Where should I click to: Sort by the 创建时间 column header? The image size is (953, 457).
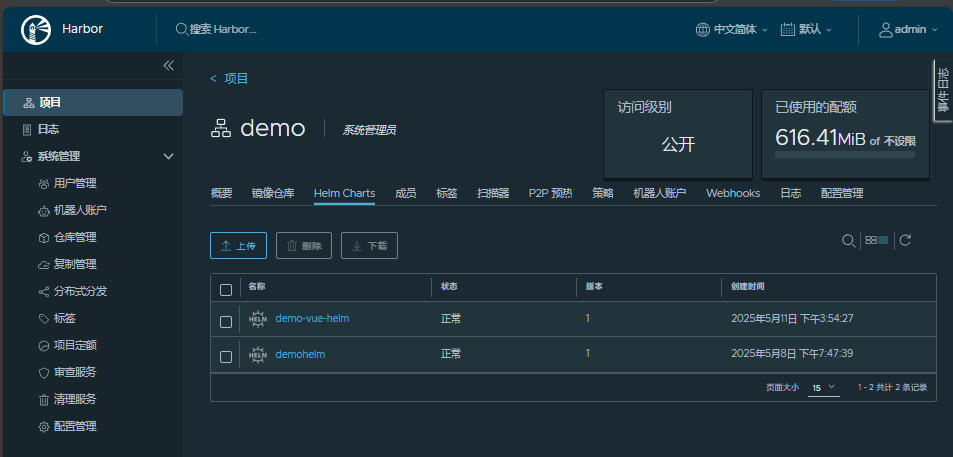(x=748, y=286)
